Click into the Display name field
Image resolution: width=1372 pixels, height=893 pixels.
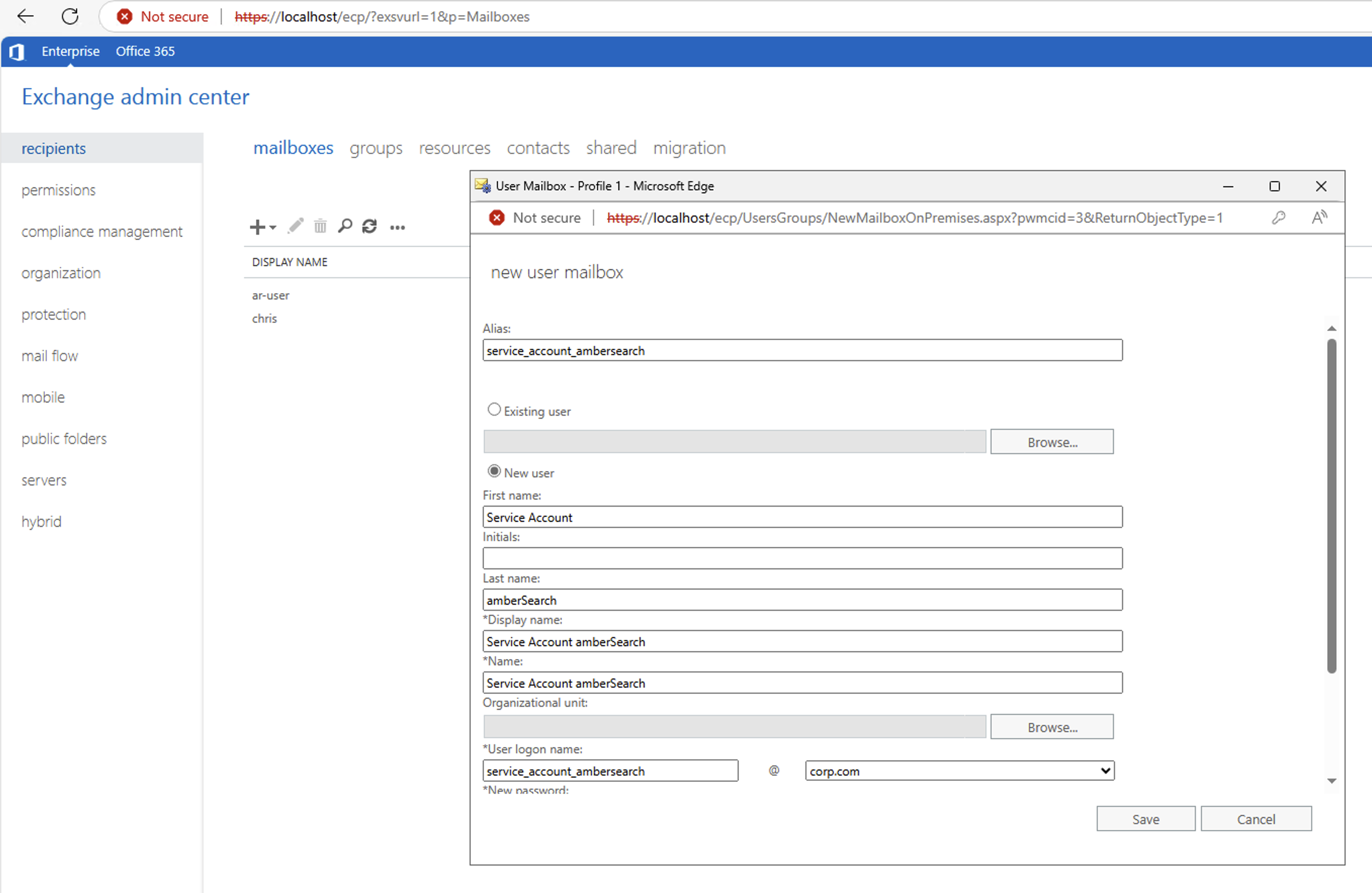(802, 641)
